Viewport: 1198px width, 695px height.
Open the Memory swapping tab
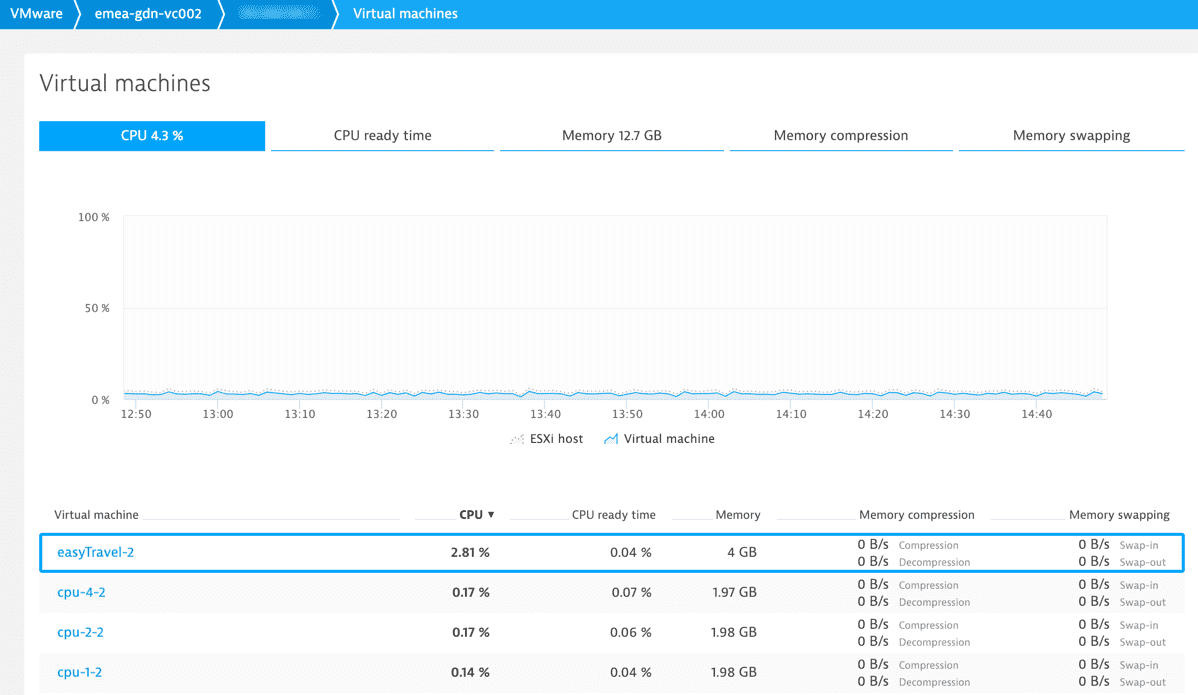[1071, 136]
